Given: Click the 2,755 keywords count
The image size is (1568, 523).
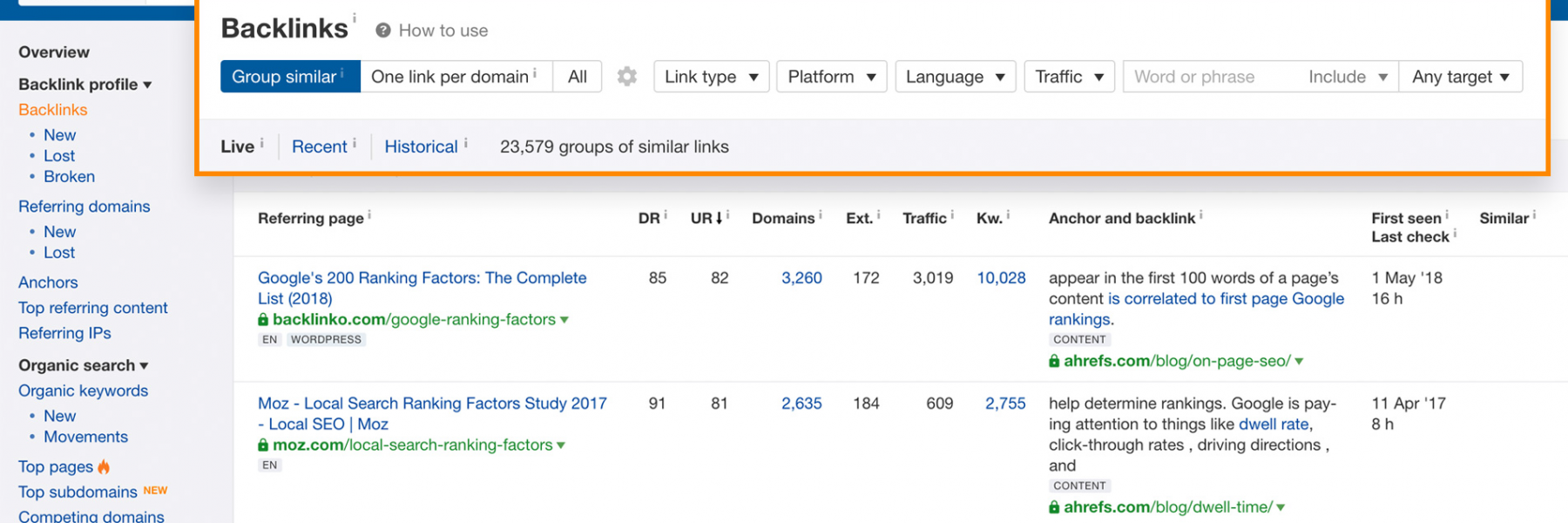Looking at the screenshot, I should point(1005,404).
